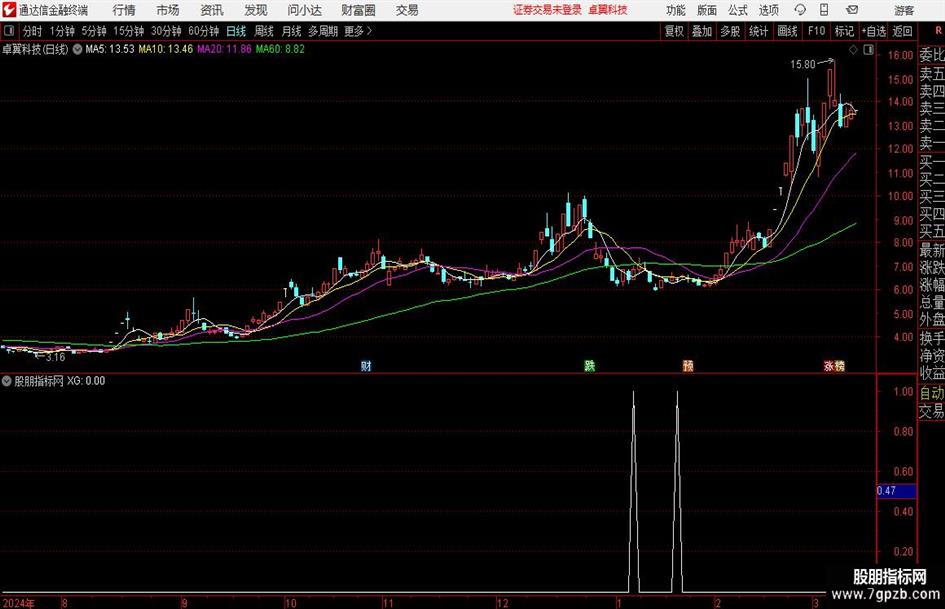Toggle the right info panel icon
945x609 pixels.
[x=868, y=50]
